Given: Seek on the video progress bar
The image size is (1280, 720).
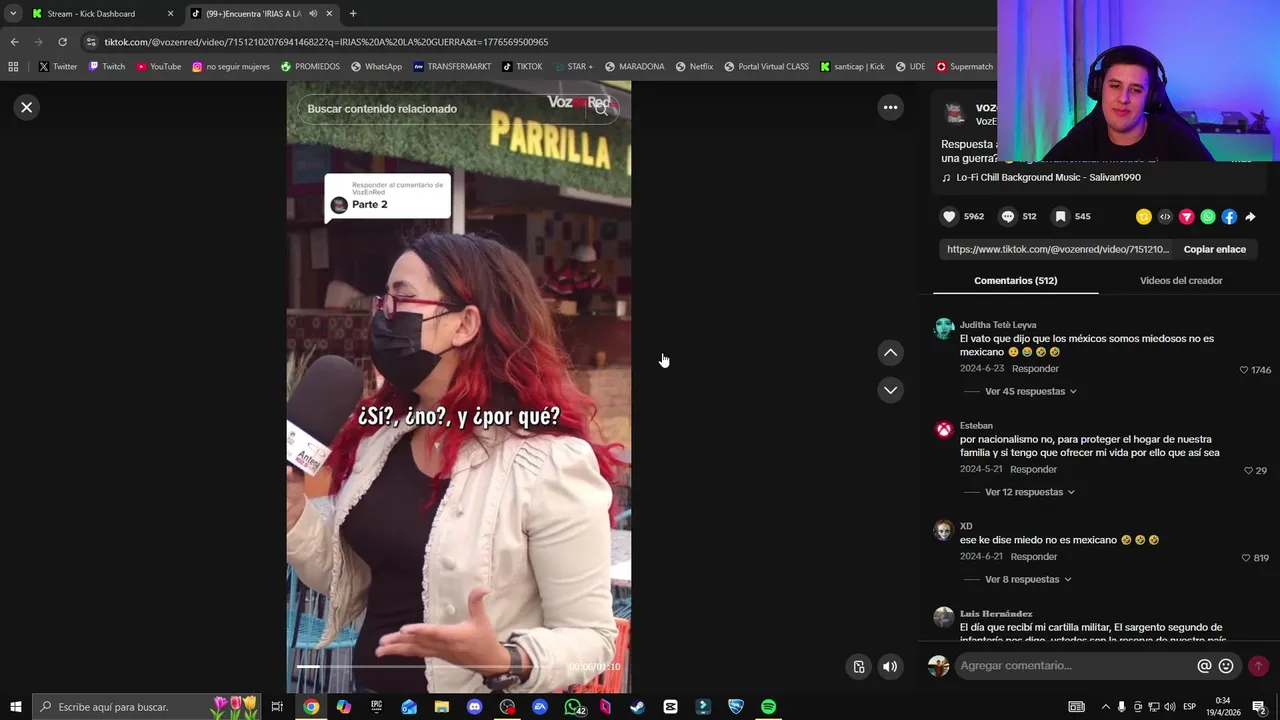Looking at the screenshot, I should pos(428,667).
